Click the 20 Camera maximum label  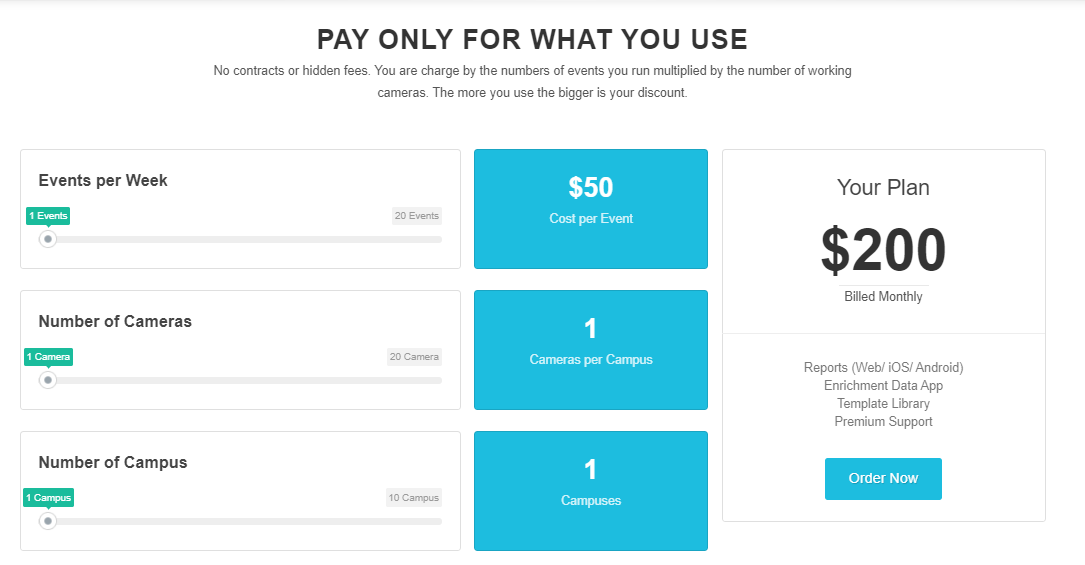[414, 356]
